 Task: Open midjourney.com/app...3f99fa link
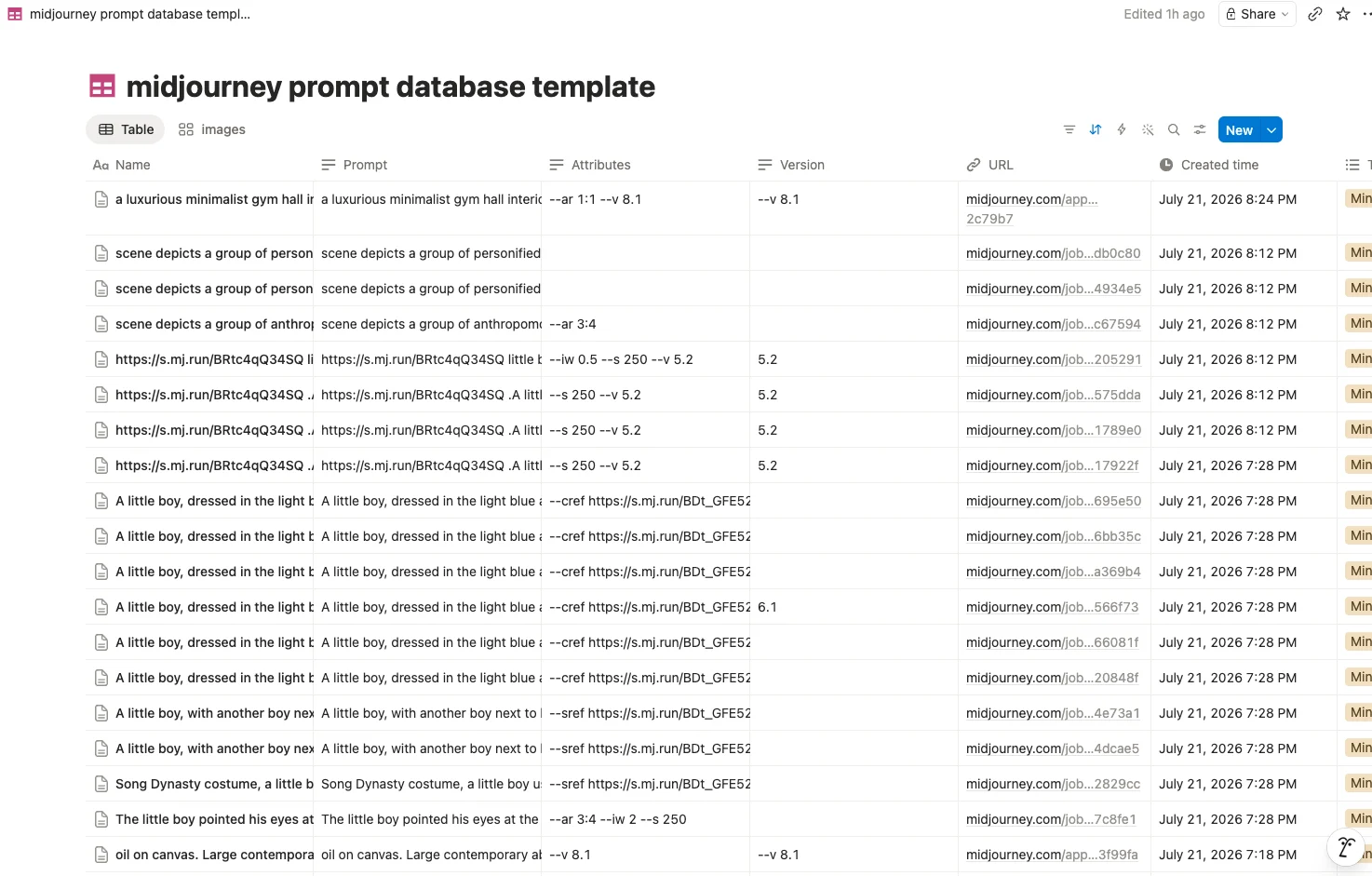pyautogui.click(x=1052, y=855)
